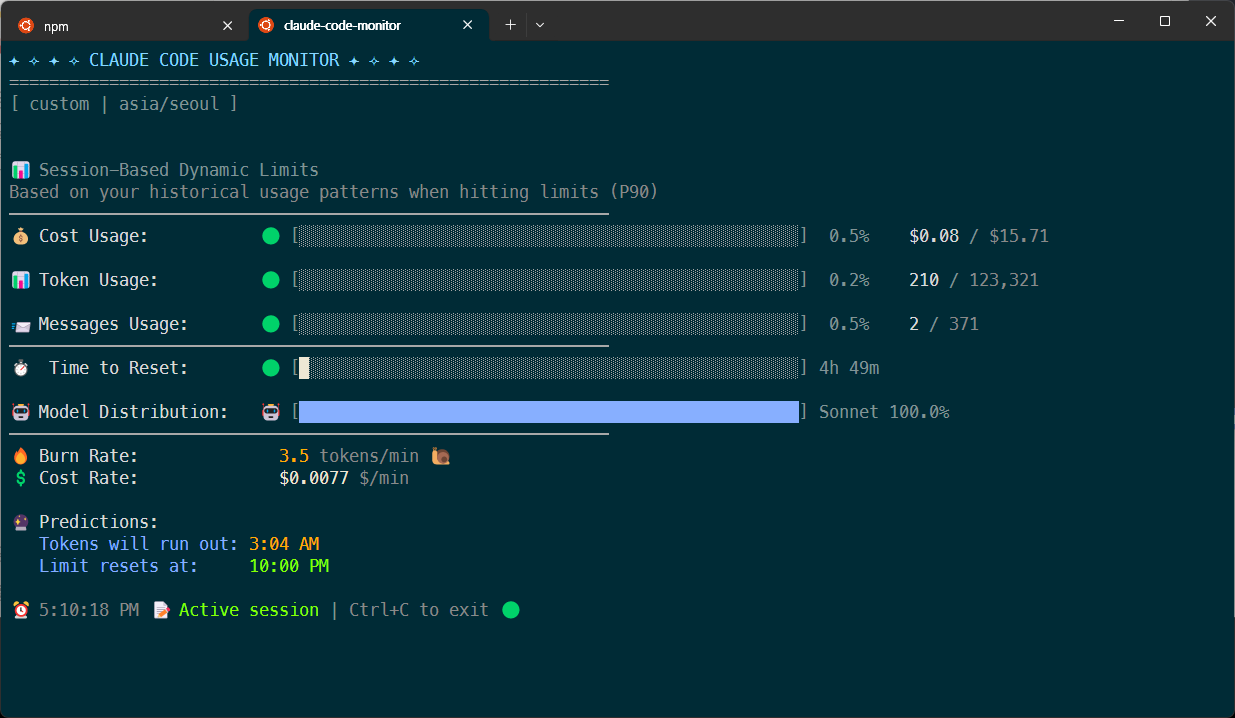Click the '10:00 PM' limit reset time

(289, 566)
